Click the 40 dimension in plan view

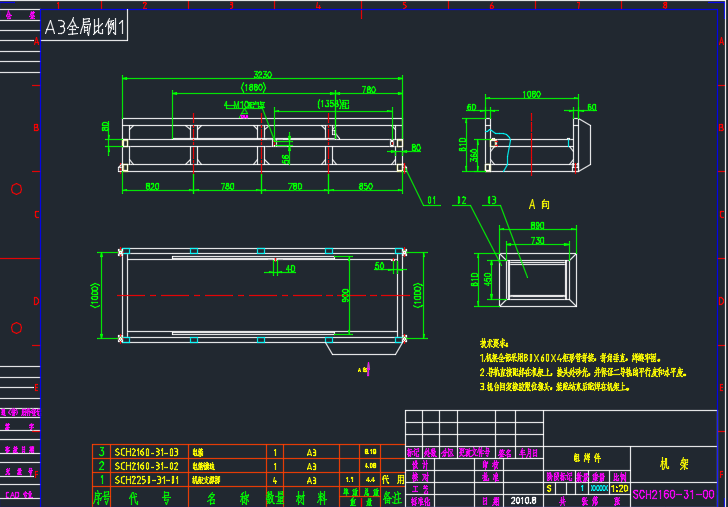pyautogui.click(x=291, y=268)
